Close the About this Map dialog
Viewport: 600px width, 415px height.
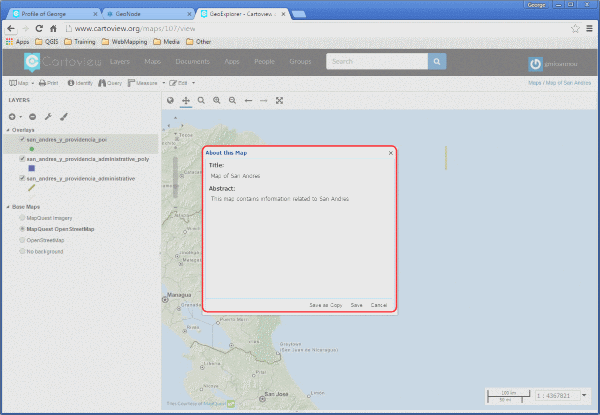(391, 153)
